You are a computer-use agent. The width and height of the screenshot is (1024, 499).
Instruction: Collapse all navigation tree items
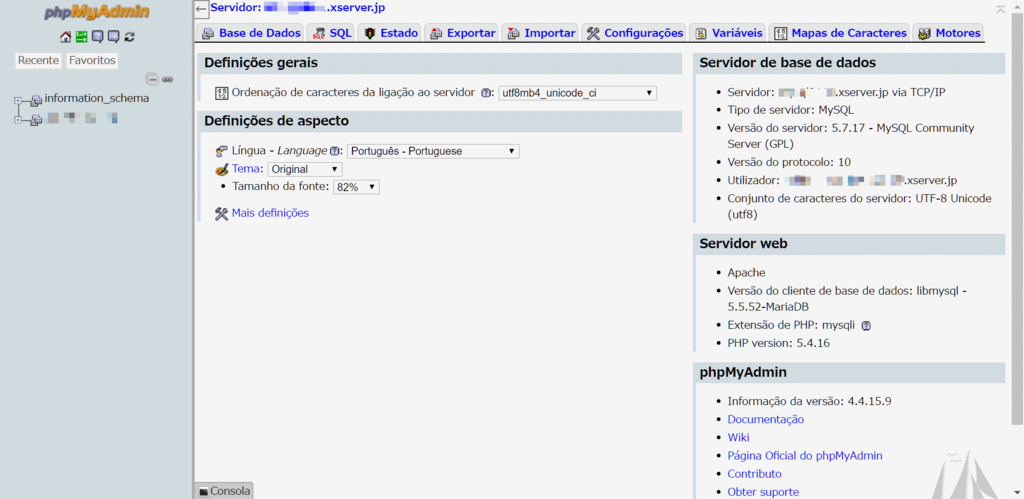152,79
